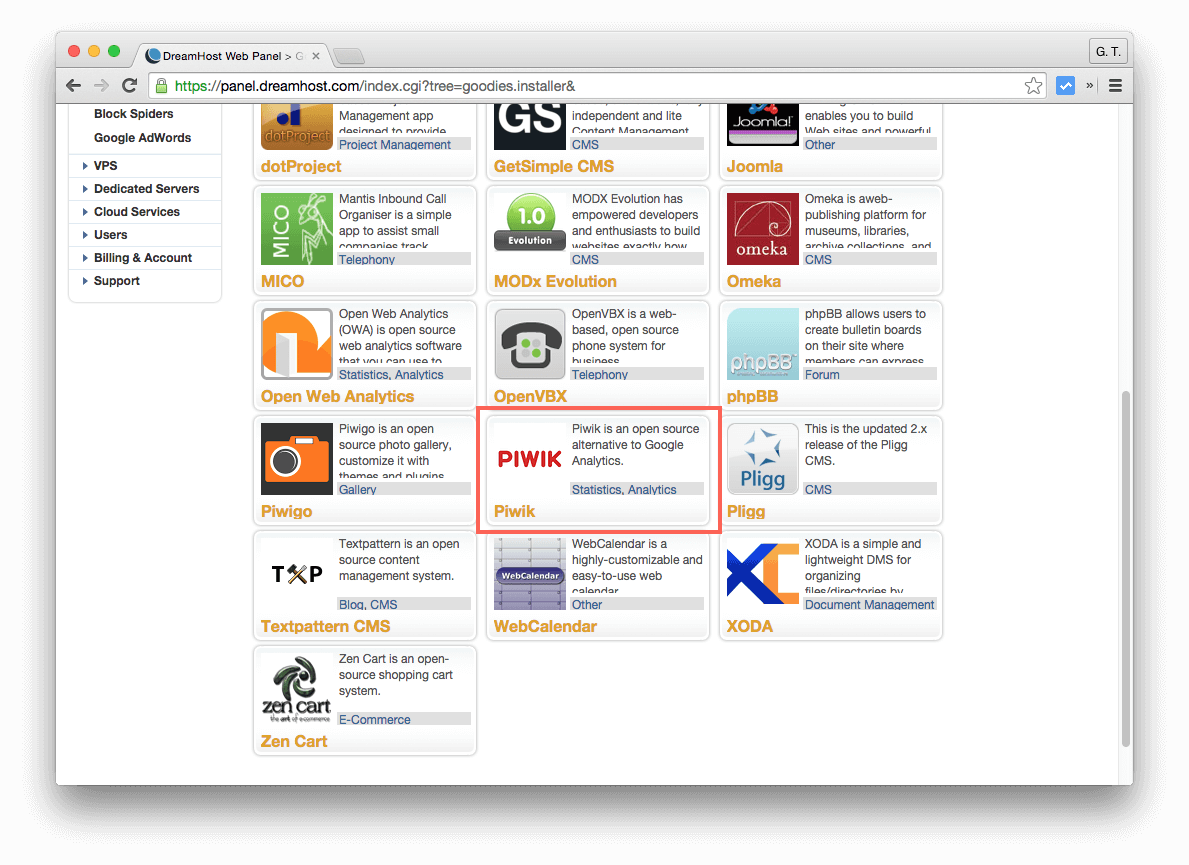
Task: Open the Piwigo camera icon
Action: click(x=296, y=459)
